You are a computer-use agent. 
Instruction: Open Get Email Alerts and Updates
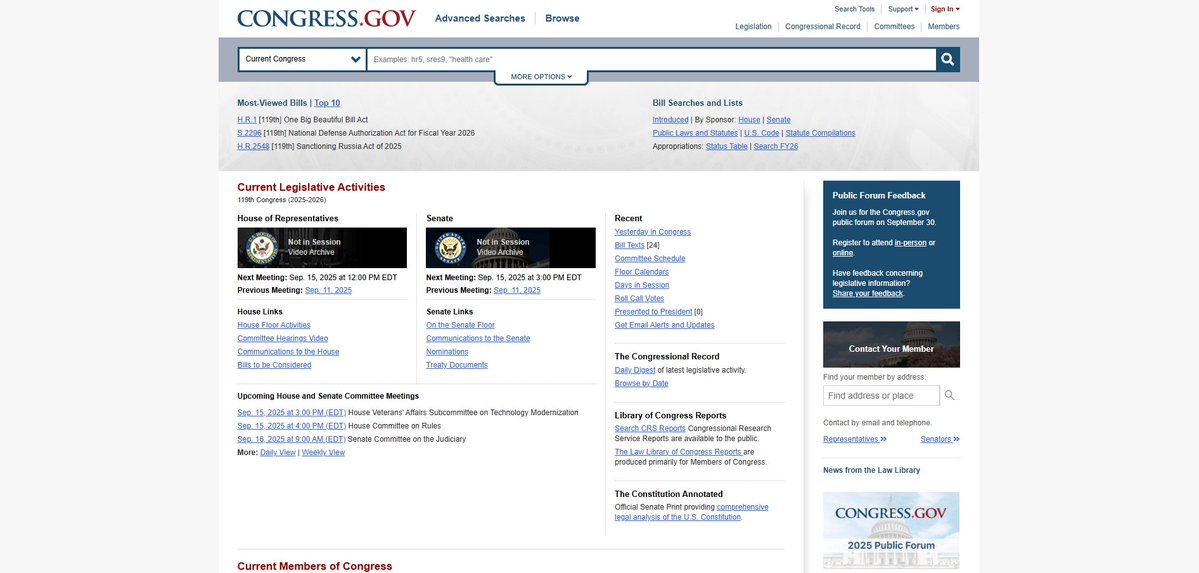click(664, 325)
